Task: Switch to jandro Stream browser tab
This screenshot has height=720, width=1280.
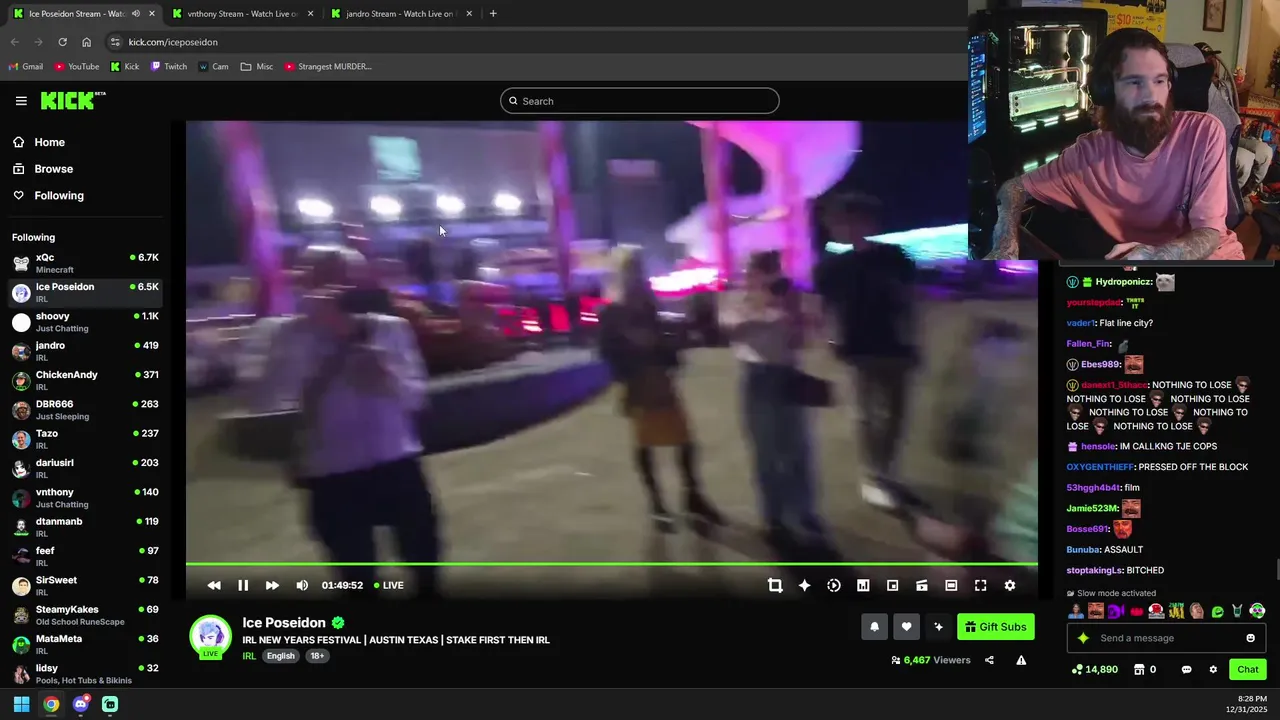Action: click(400, 14)
